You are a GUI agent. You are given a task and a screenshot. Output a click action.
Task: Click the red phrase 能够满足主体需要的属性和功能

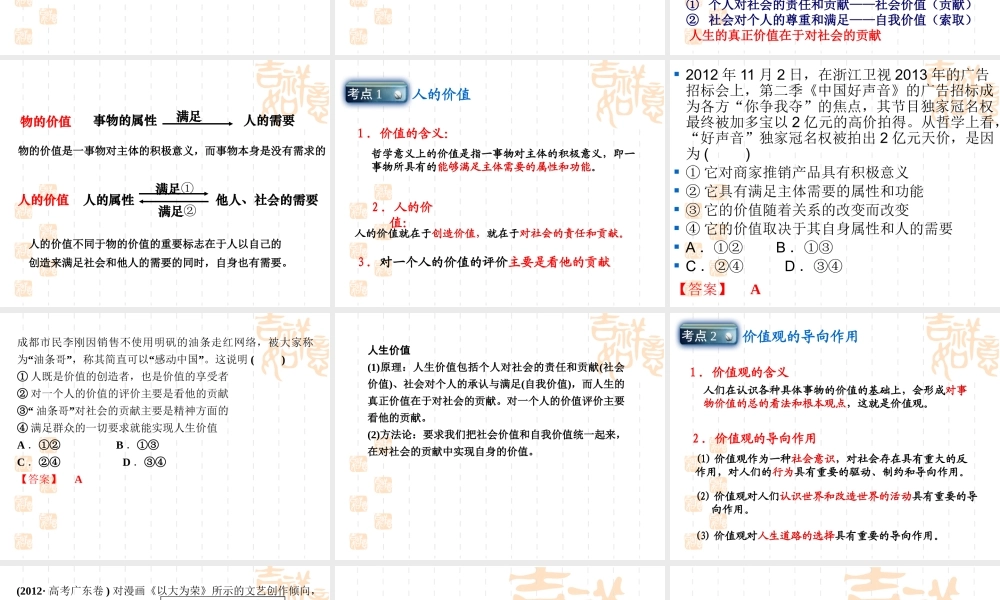[x=517, y=167]
